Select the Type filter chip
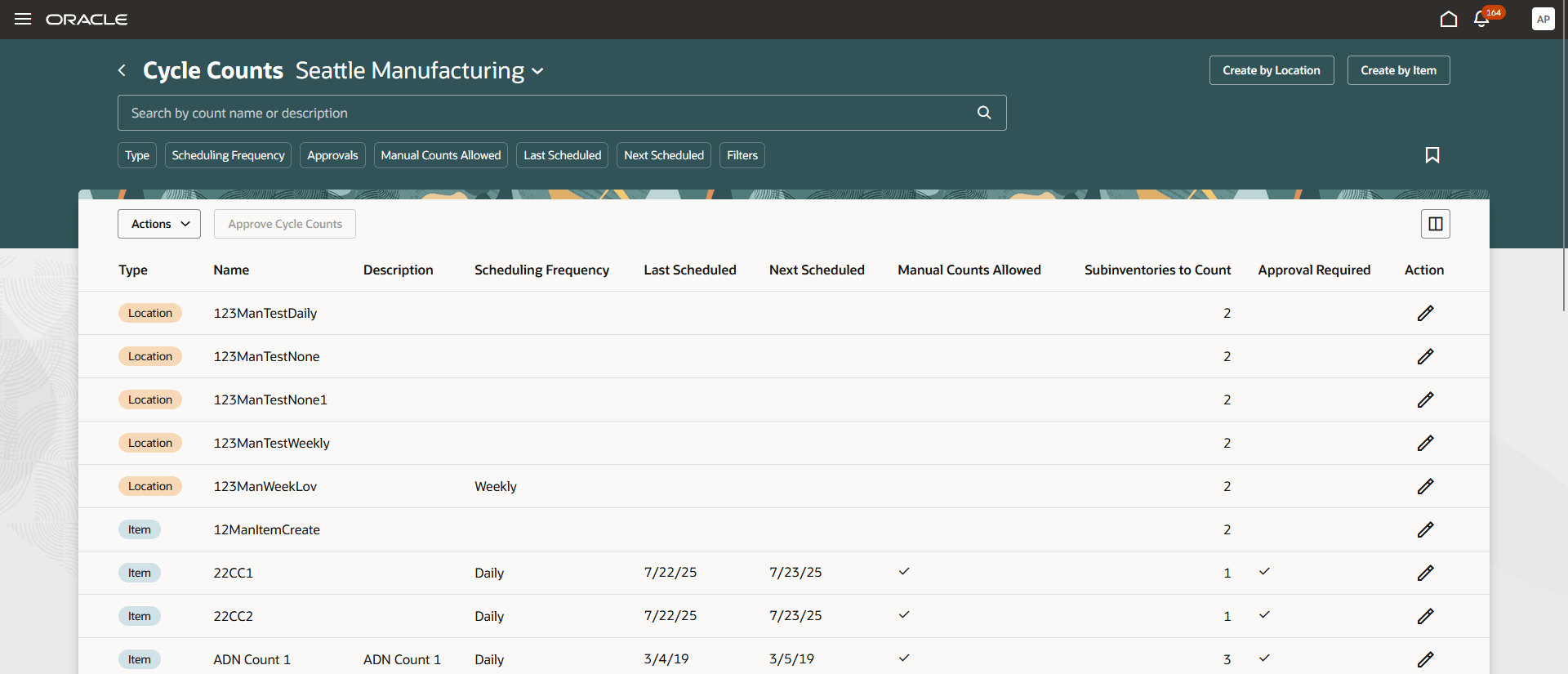 [x=136, y=155]
